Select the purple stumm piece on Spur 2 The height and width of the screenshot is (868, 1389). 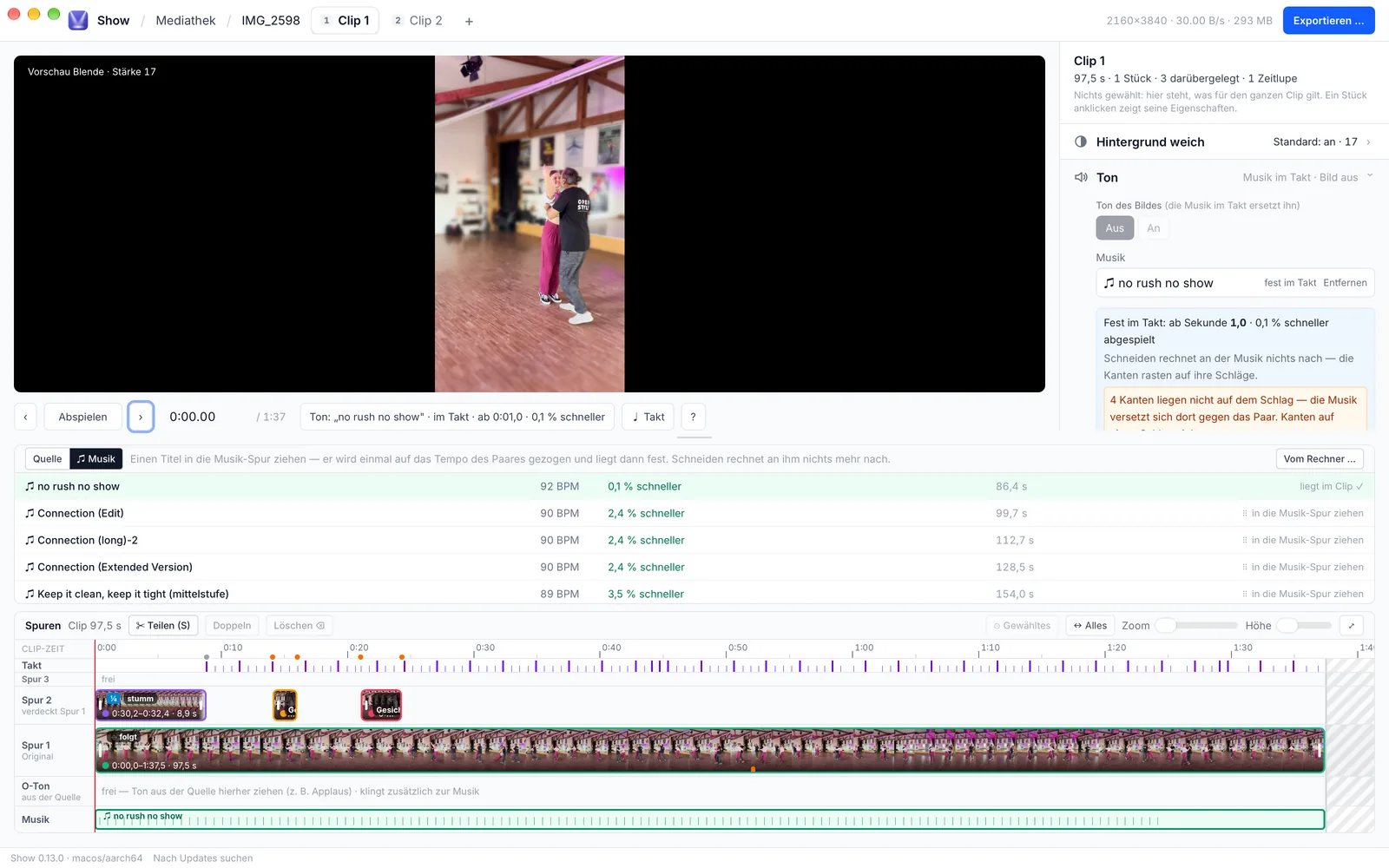point(151,705)
